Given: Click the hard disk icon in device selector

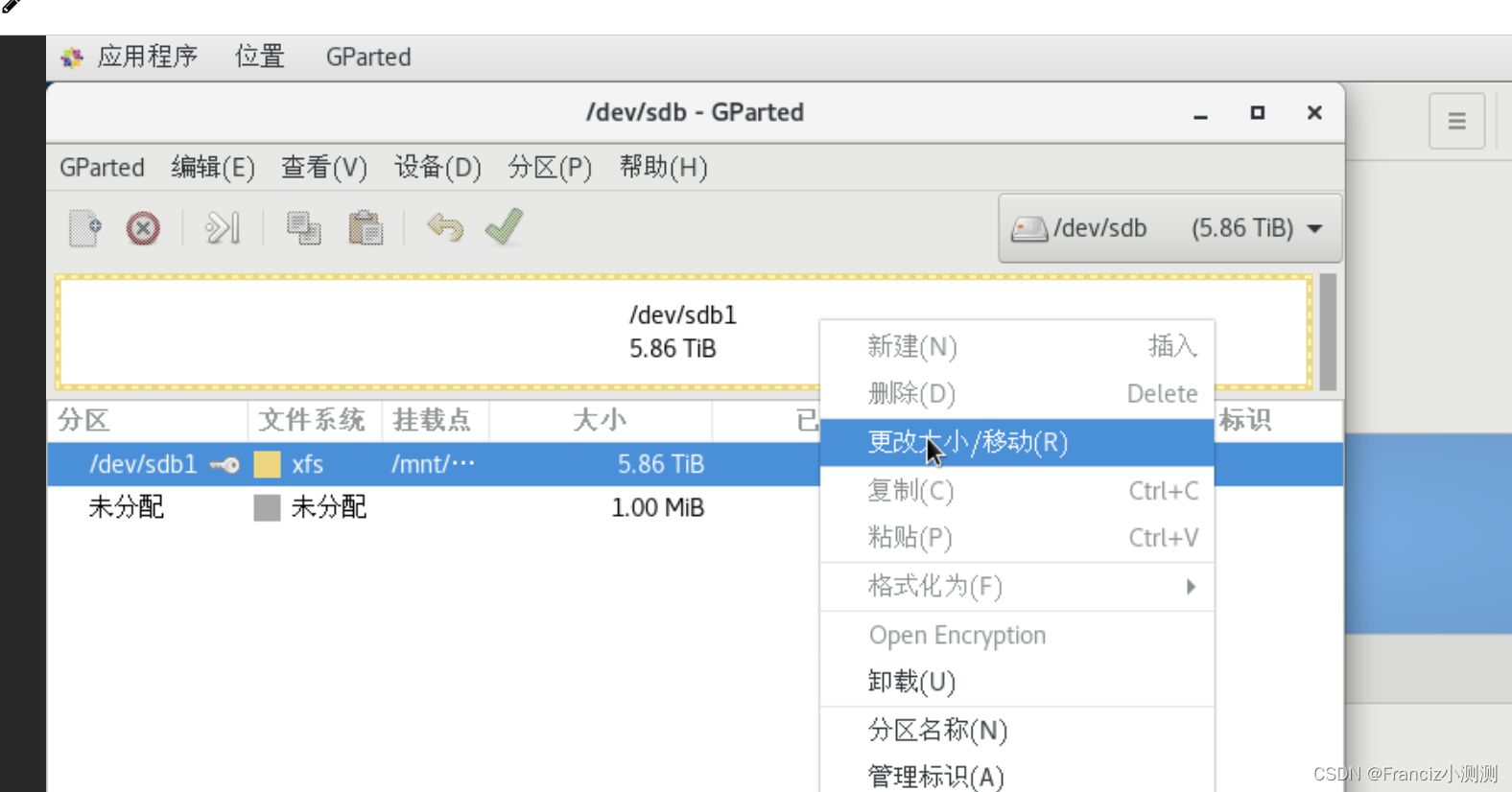Looking at the screenshot, I should pyautogui.click(x=1029, y=229).
